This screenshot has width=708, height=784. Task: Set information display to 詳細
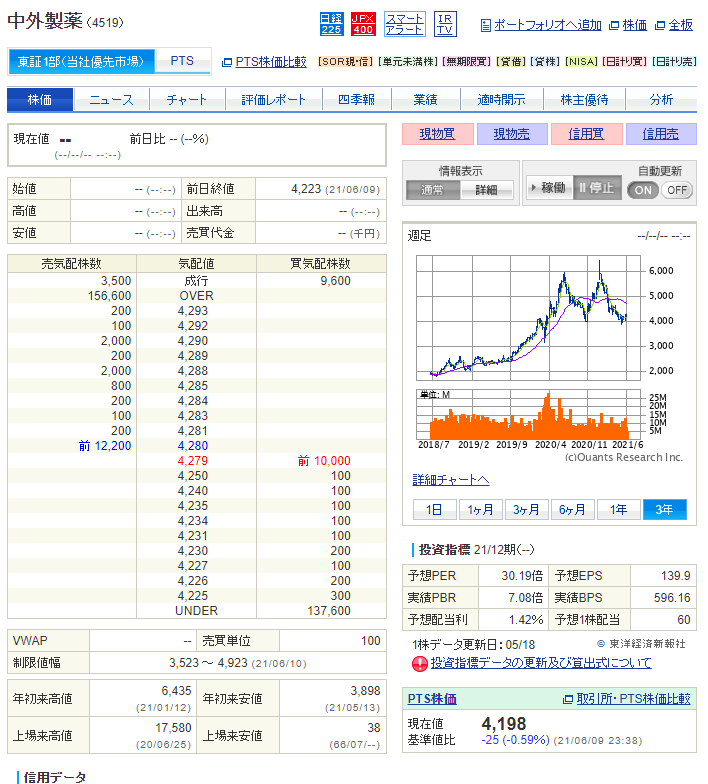coord(486,190)
